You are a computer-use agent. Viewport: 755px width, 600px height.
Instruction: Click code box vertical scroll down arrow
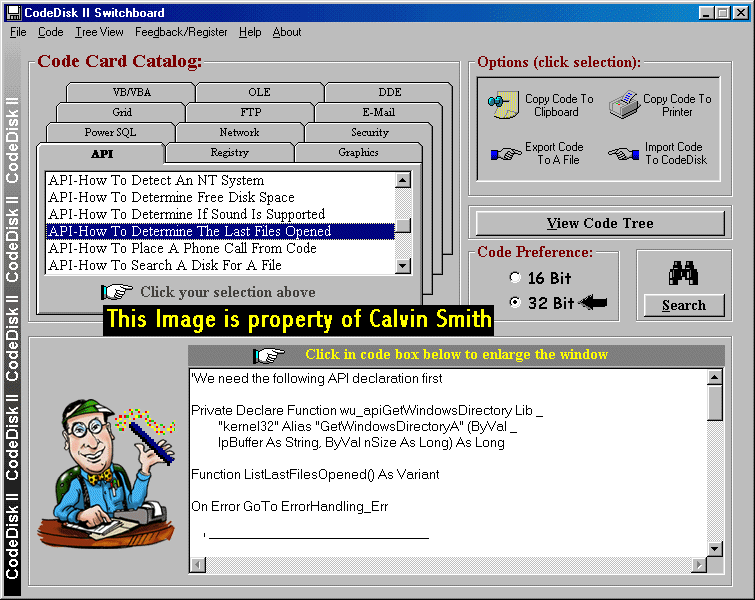(x=715, y=548)
